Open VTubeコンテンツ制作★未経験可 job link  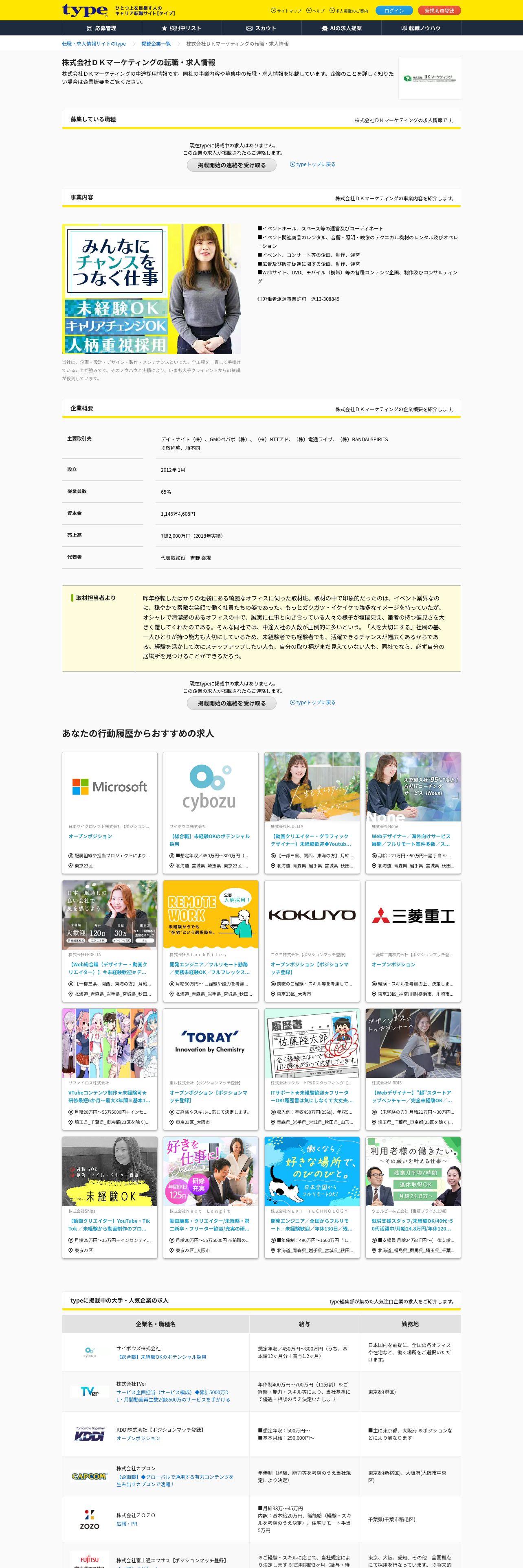(x=109, y=1096)
